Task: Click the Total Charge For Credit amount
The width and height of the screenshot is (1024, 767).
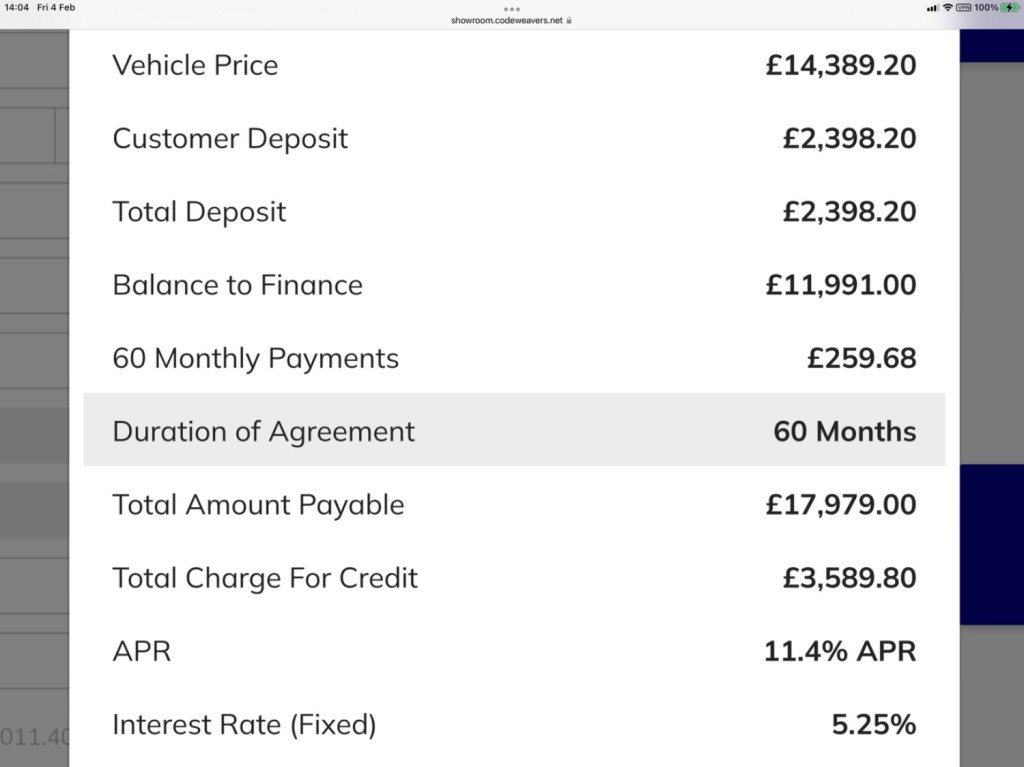Action: pyautogui.click(x=849, y=578)
